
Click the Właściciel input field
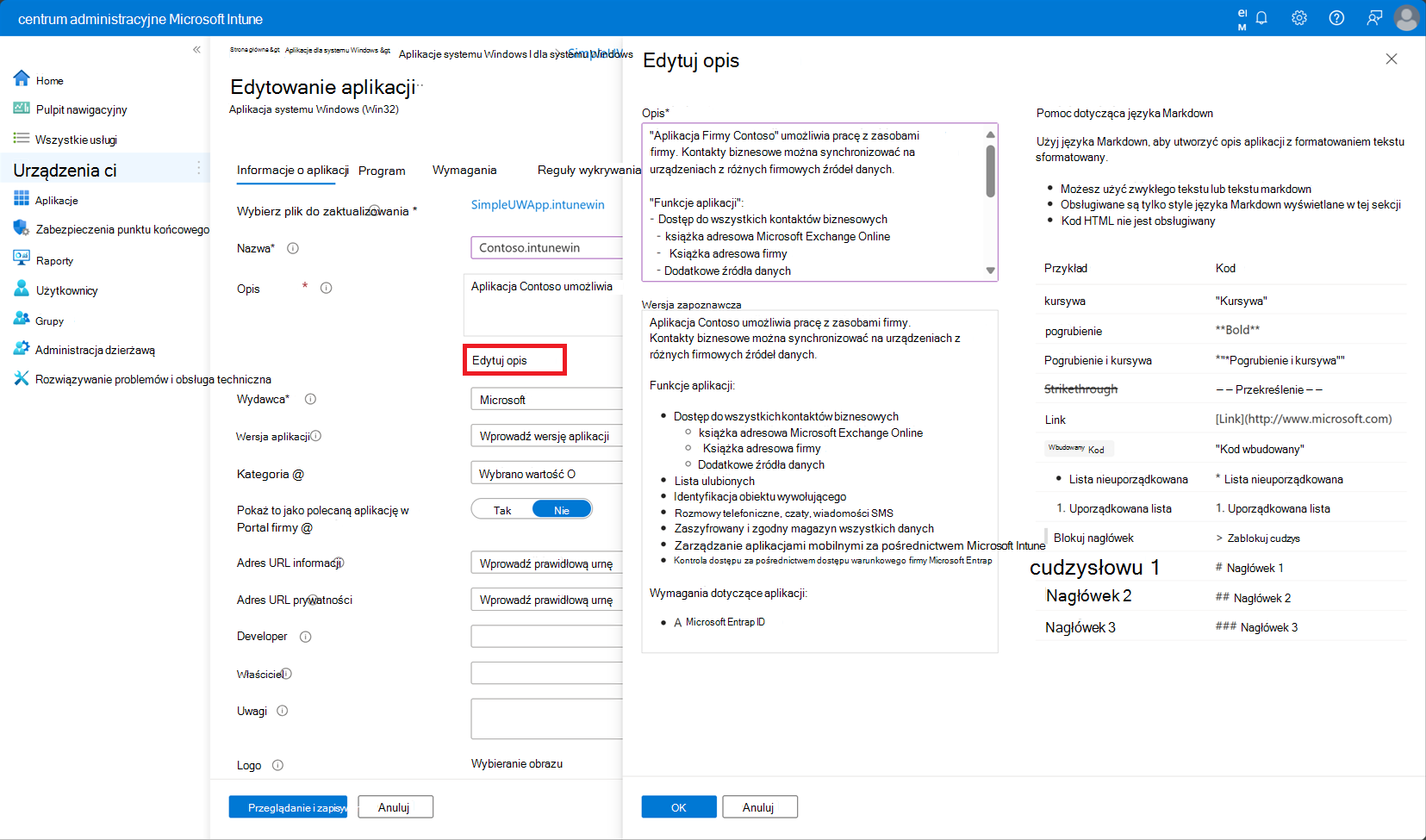point(546,674)
